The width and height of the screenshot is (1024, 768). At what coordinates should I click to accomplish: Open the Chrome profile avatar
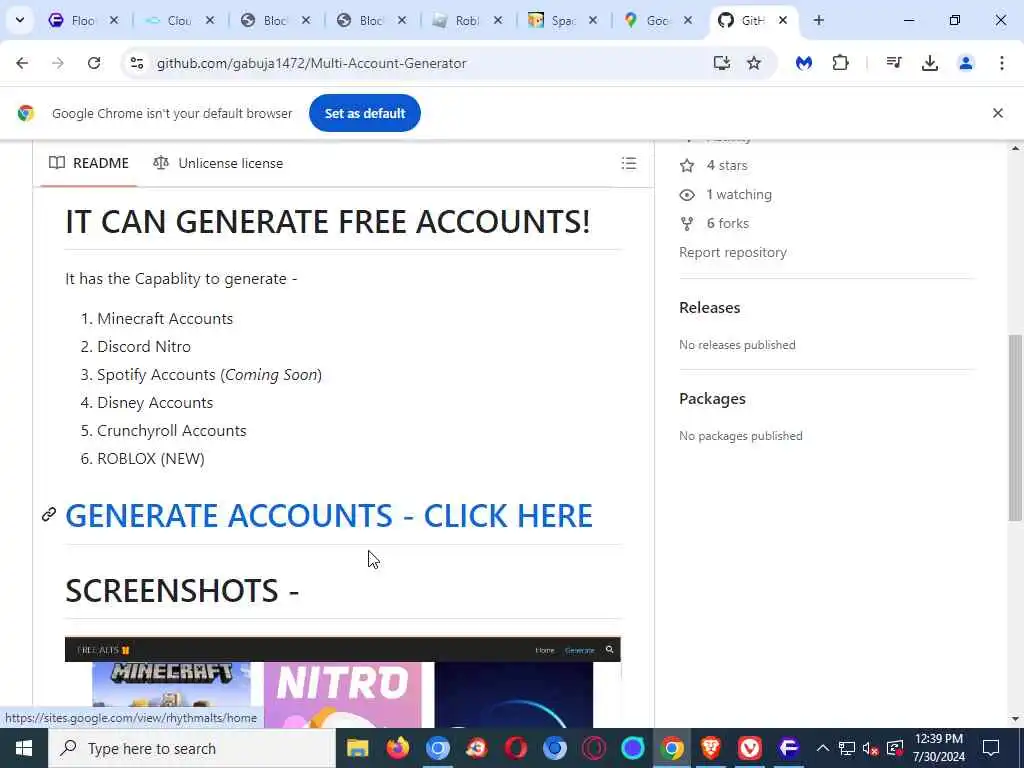pos(965,63)
